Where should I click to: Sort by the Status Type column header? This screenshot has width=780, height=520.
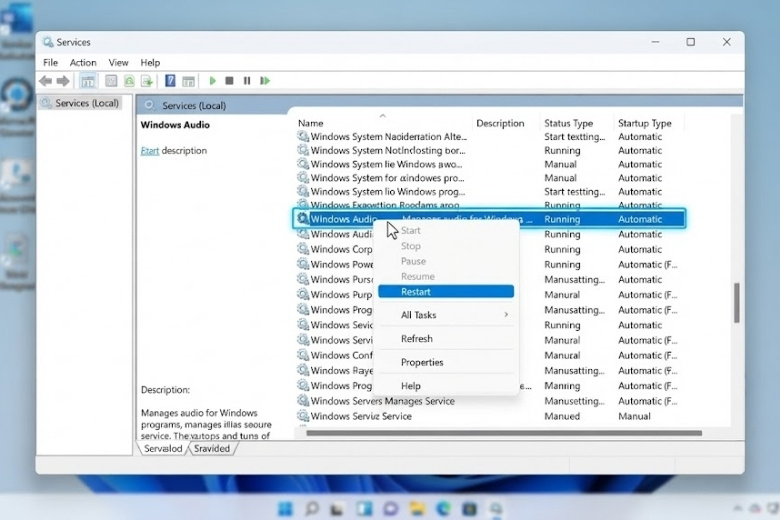point(568,123)
